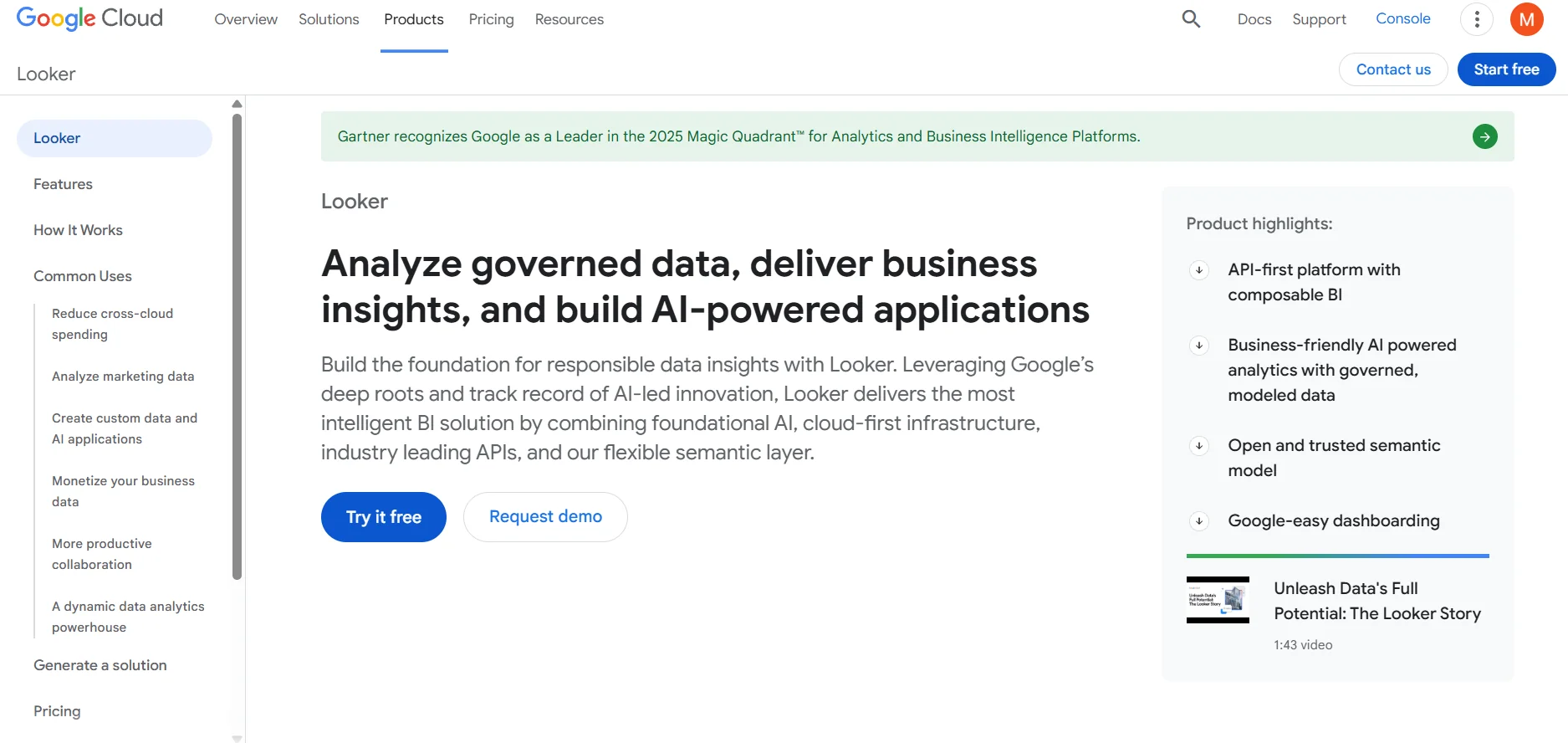Image resolution: width=1568 pixels, height=743 pixels.
Task: Open Common Uses in the sidebar
Action: pyautogui.click(x=83, y=276)
